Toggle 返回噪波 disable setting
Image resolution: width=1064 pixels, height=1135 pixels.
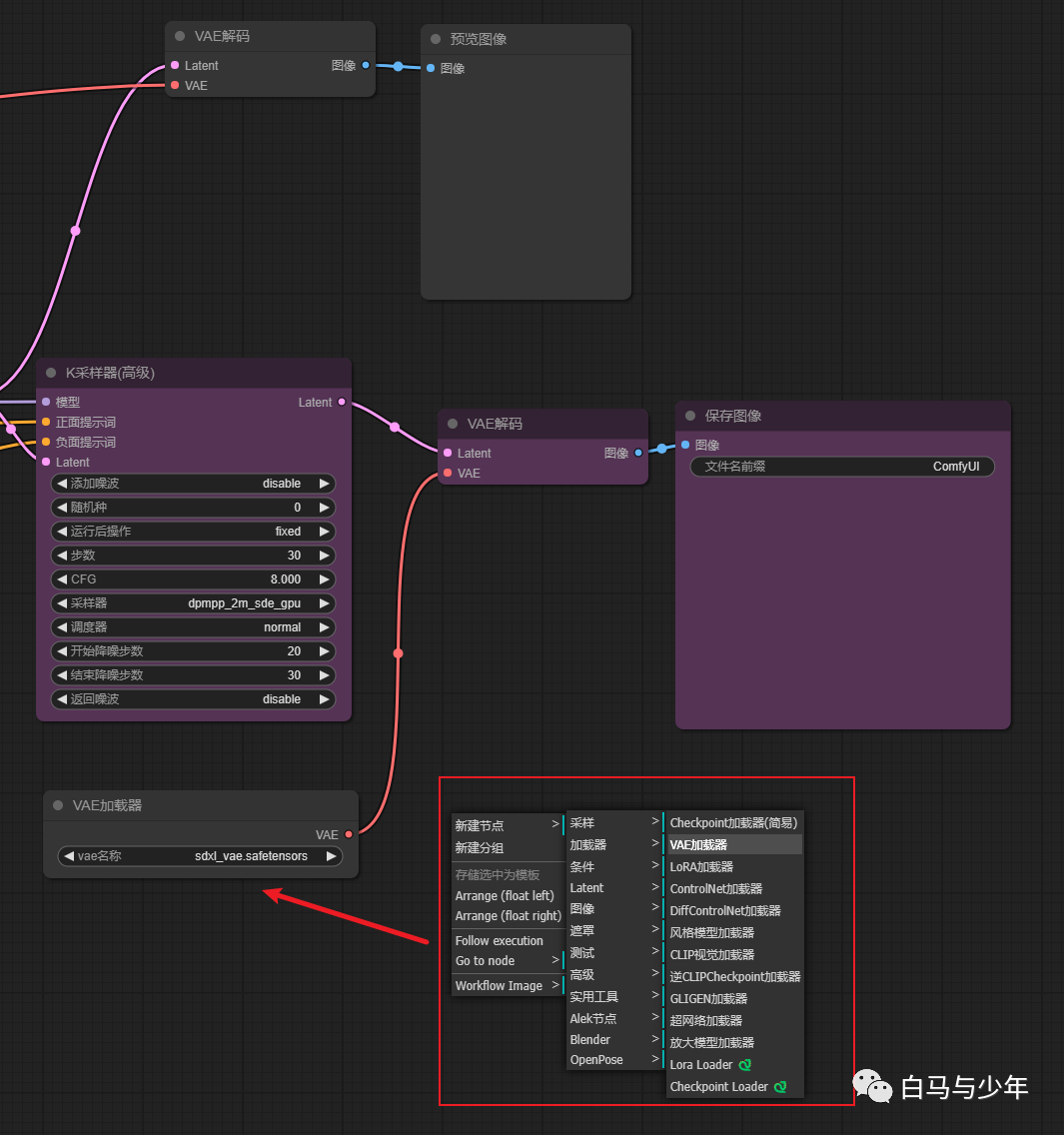[193, 699]
